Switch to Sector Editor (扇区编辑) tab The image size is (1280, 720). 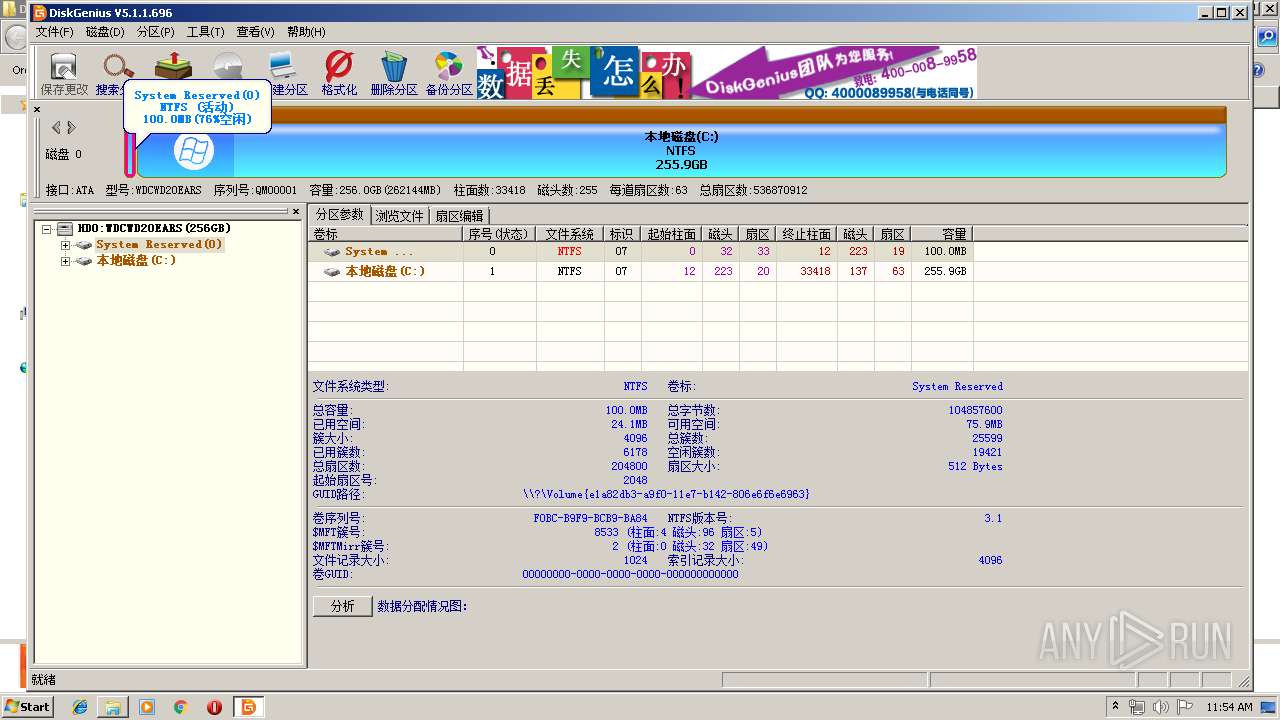[460, 216]
